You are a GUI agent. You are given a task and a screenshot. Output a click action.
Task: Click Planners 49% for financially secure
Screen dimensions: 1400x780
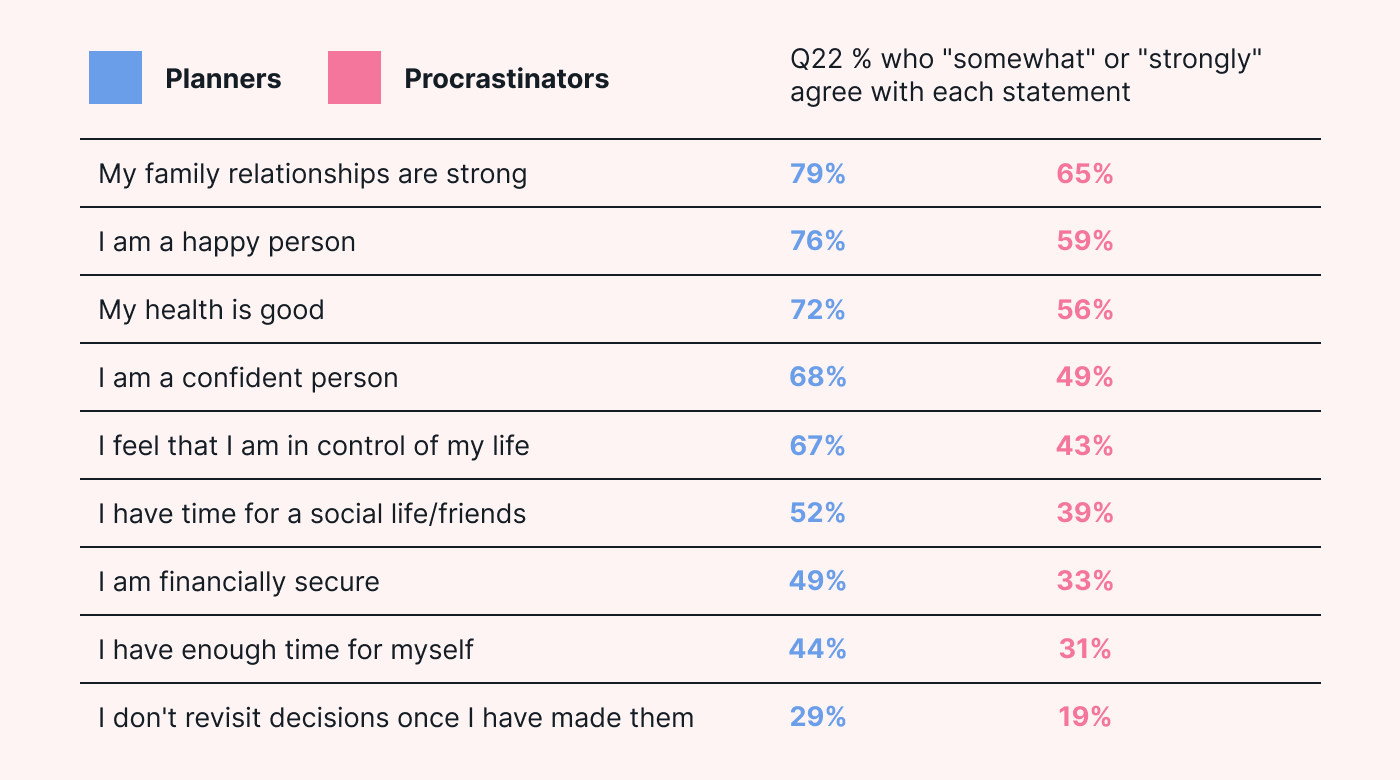pos(817,582)
